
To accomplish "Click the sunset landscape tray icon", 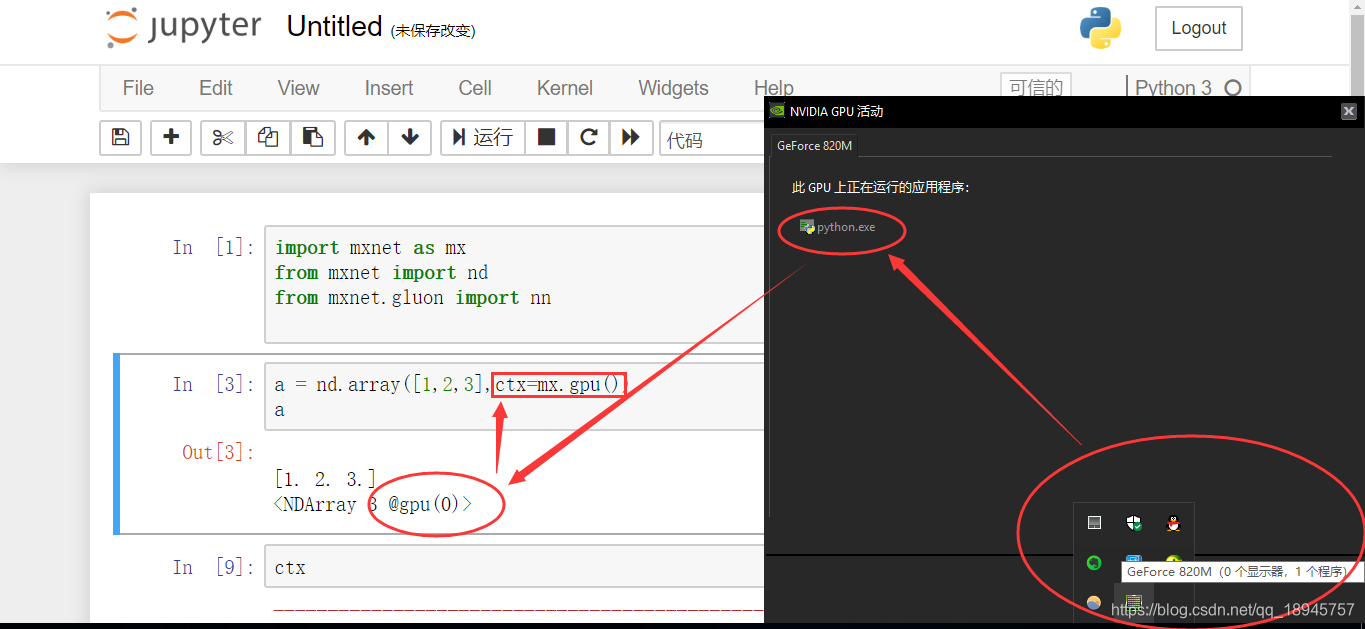I will pos(1094,603).
